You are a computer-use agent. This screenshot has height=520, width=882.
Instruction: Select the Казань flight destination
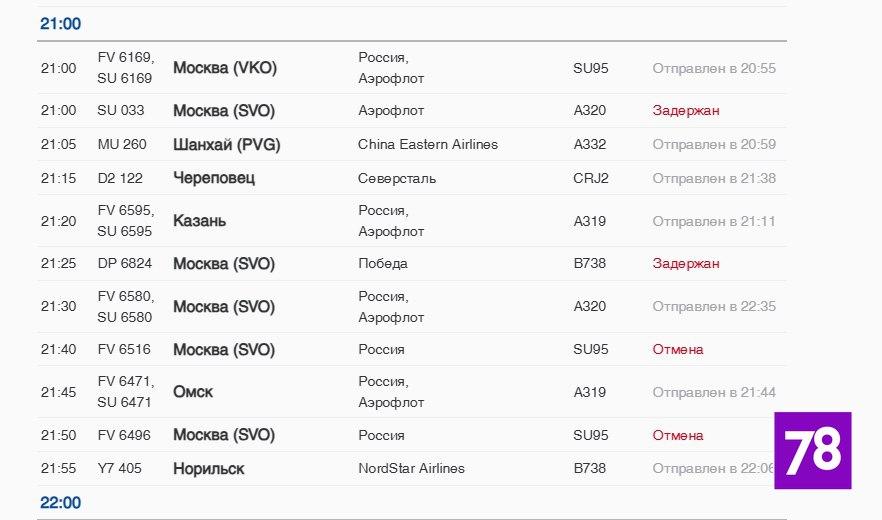click(x=199, y=221)
